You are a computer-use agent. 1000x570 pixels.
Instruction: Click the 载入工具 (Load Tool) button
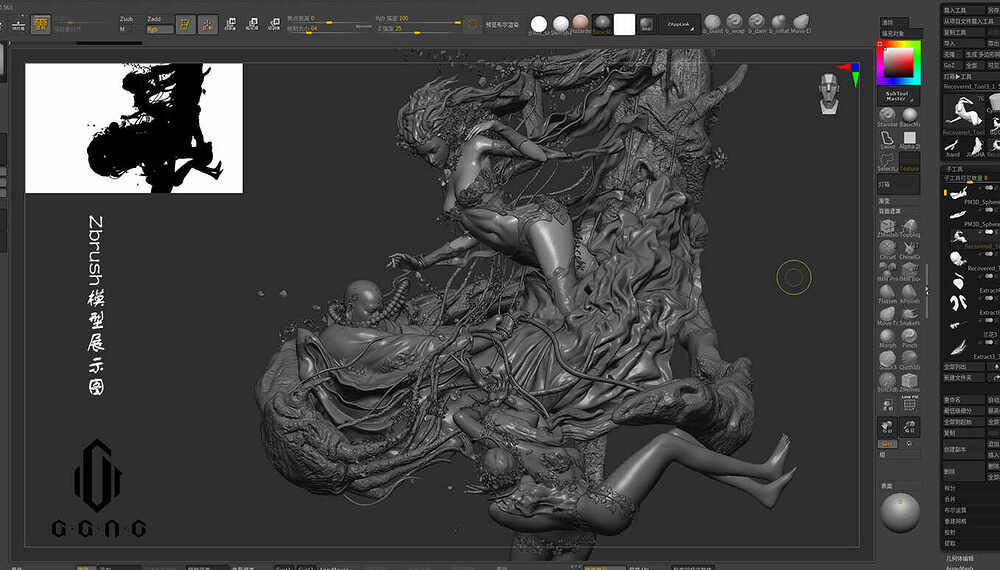pyautogui.click(x=962, y=10)
